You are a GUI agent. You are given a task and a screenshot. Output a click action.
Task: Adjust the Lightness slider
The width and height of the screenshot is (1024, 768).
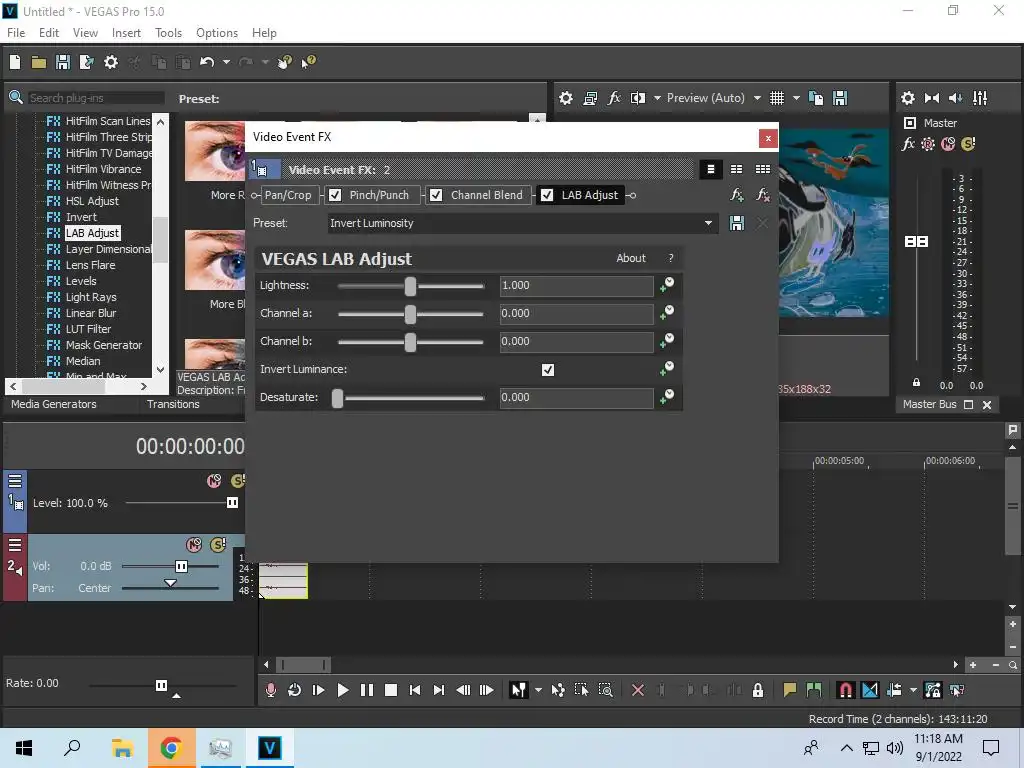410,286
